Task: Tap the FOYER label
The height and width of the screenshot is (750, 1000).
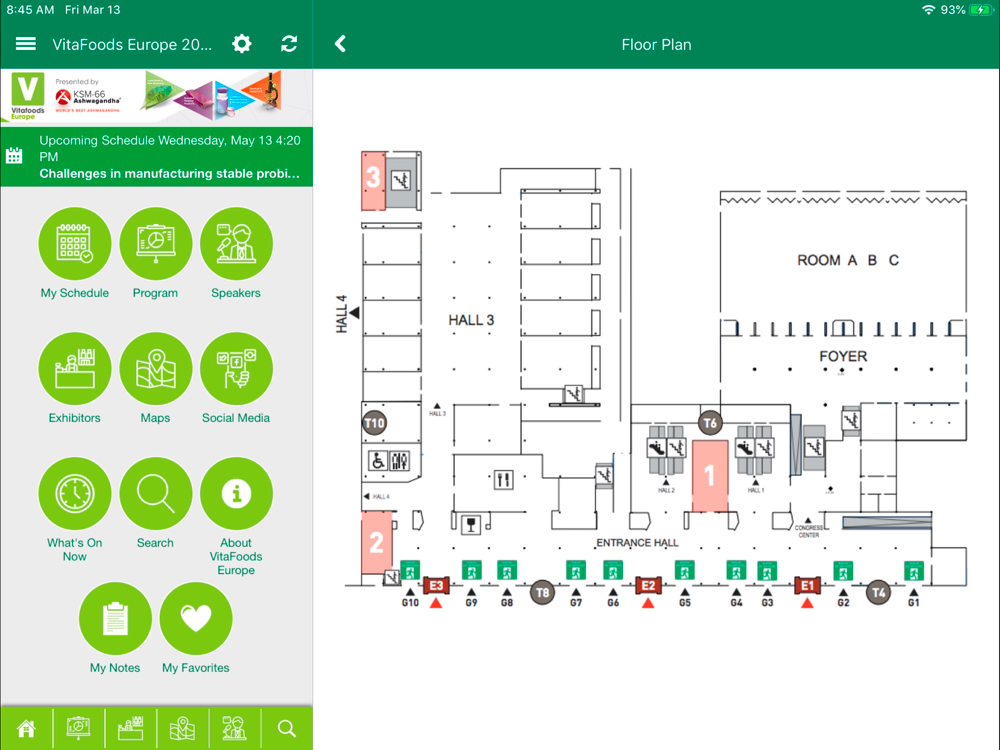Action: [x=843, y=357]
